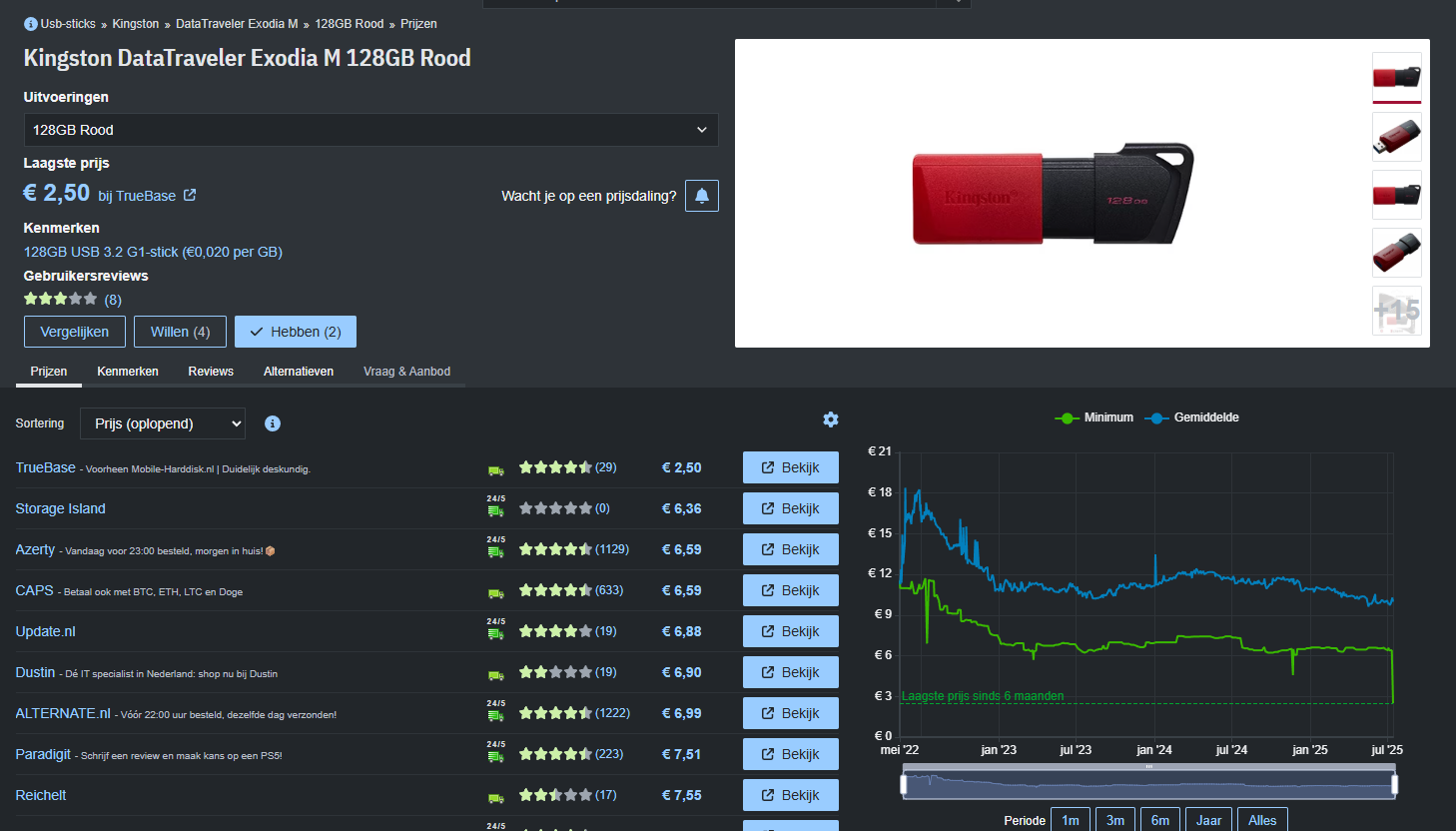This screenshot has width=1456, height=831.
Task: Set chart period to Jaar
Action: pyautogui.click(x=1209, y=820)
